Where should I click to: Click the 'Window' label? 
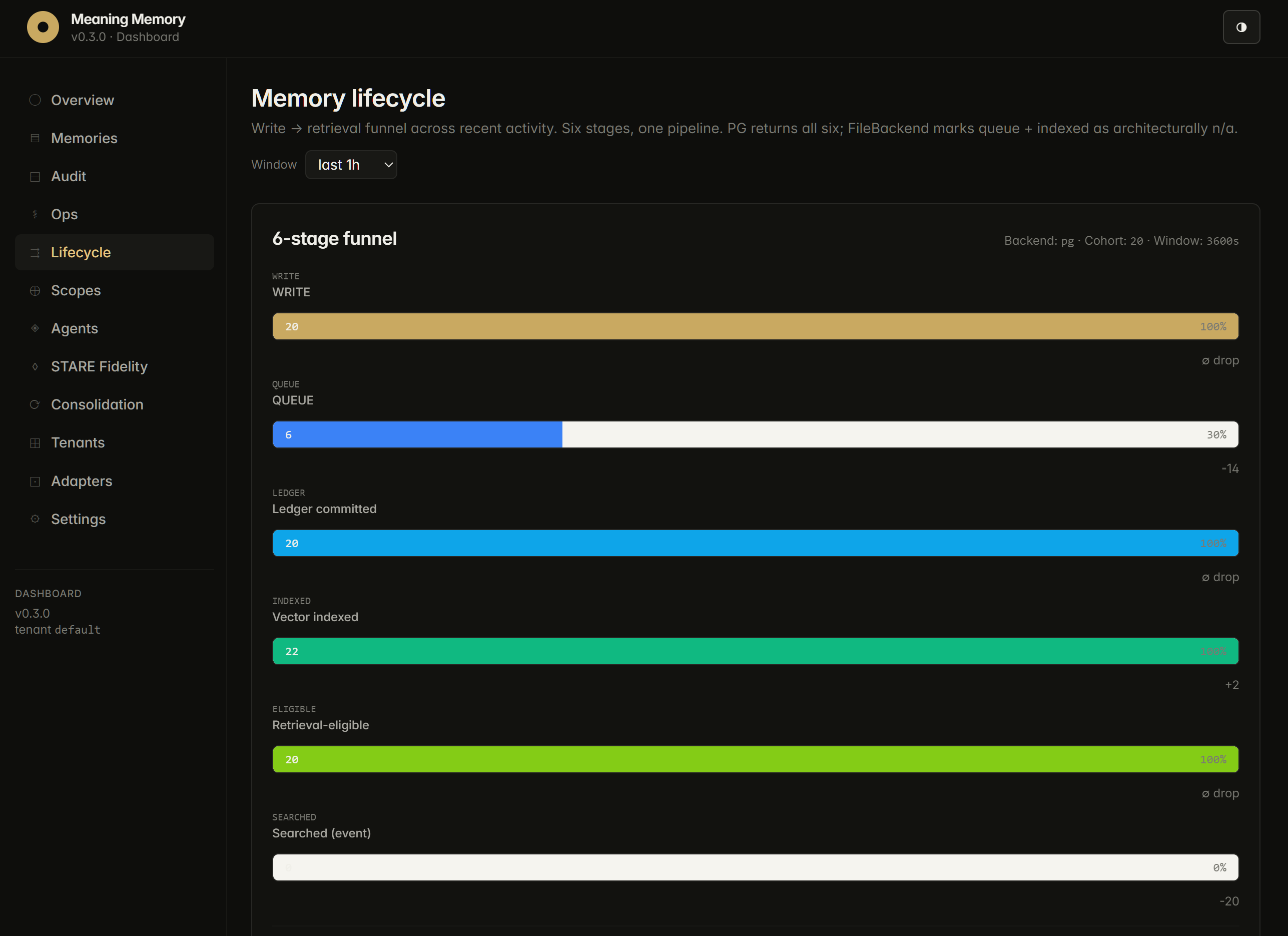tap(274, 165)
